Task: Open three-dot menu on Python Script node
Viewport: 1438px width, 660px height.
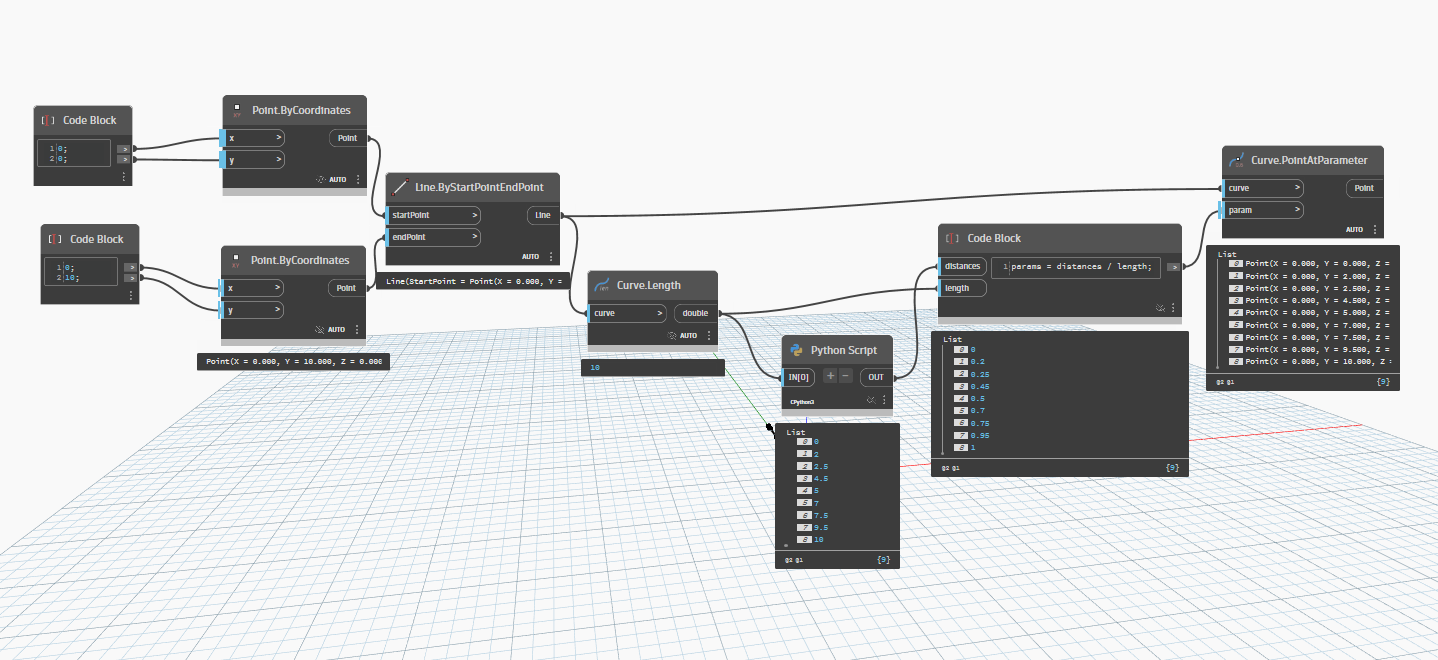Action: [x=884, y=400]
